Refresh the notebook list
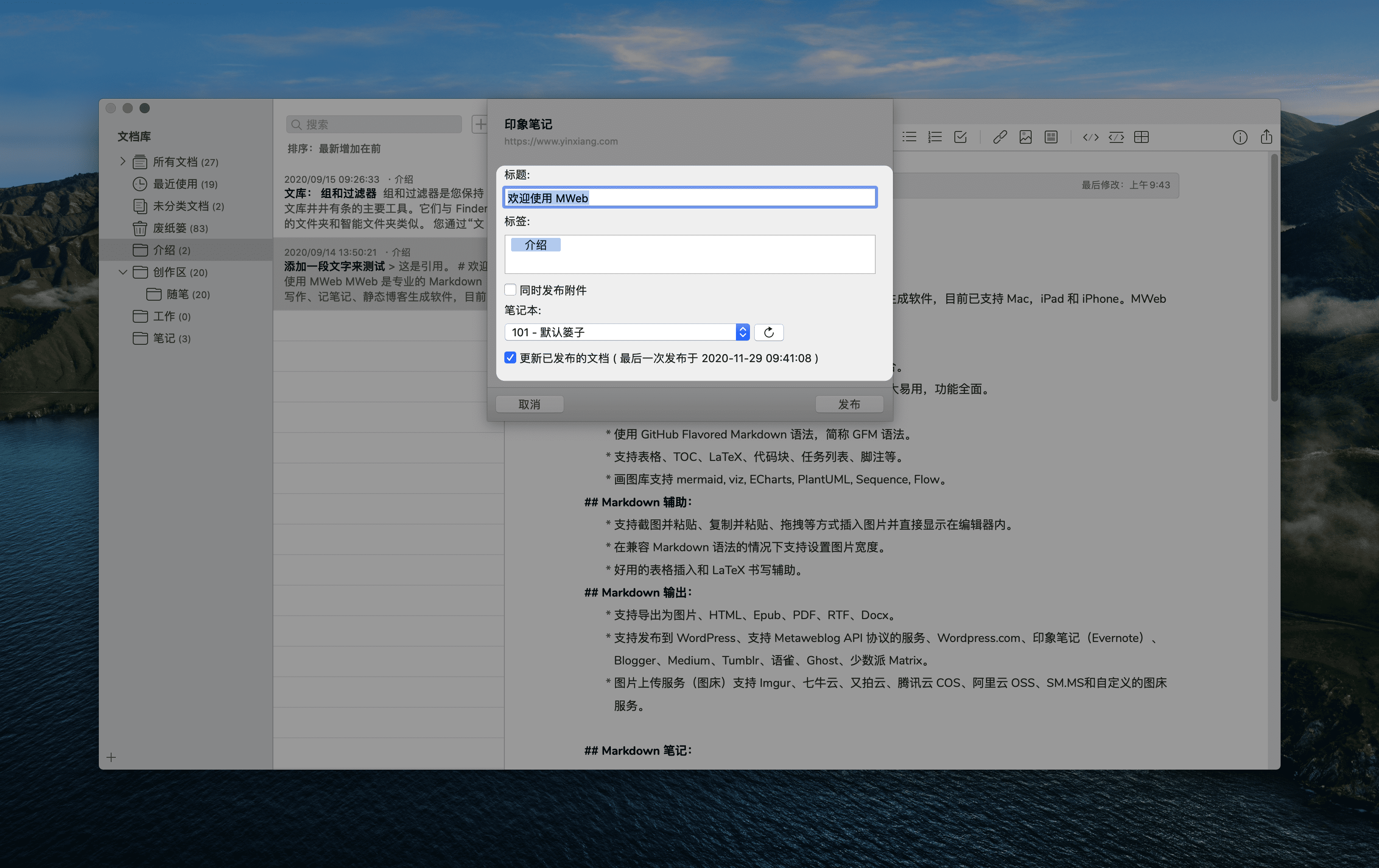 click(769, 332)
